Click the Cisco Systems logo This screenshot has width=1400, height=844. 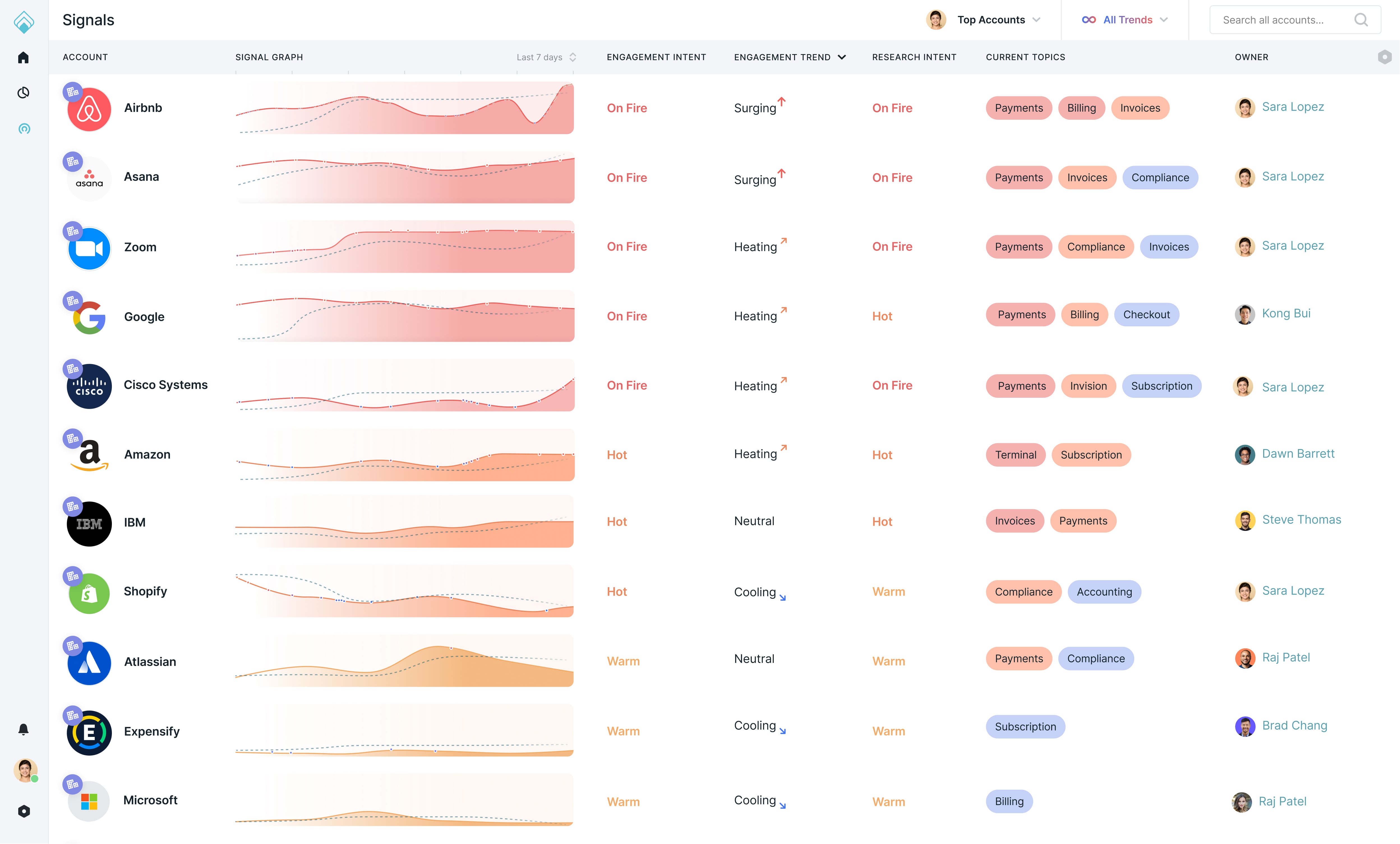89,386
